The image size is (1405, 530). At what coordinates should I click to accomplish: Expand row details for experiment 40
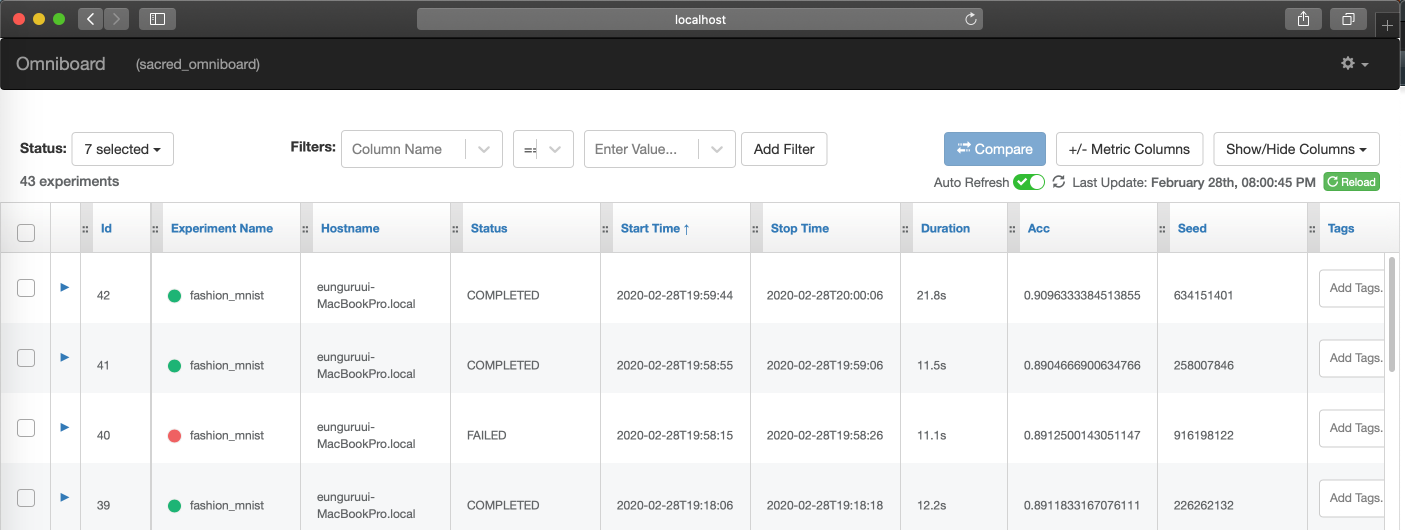(x=65, y=427)
